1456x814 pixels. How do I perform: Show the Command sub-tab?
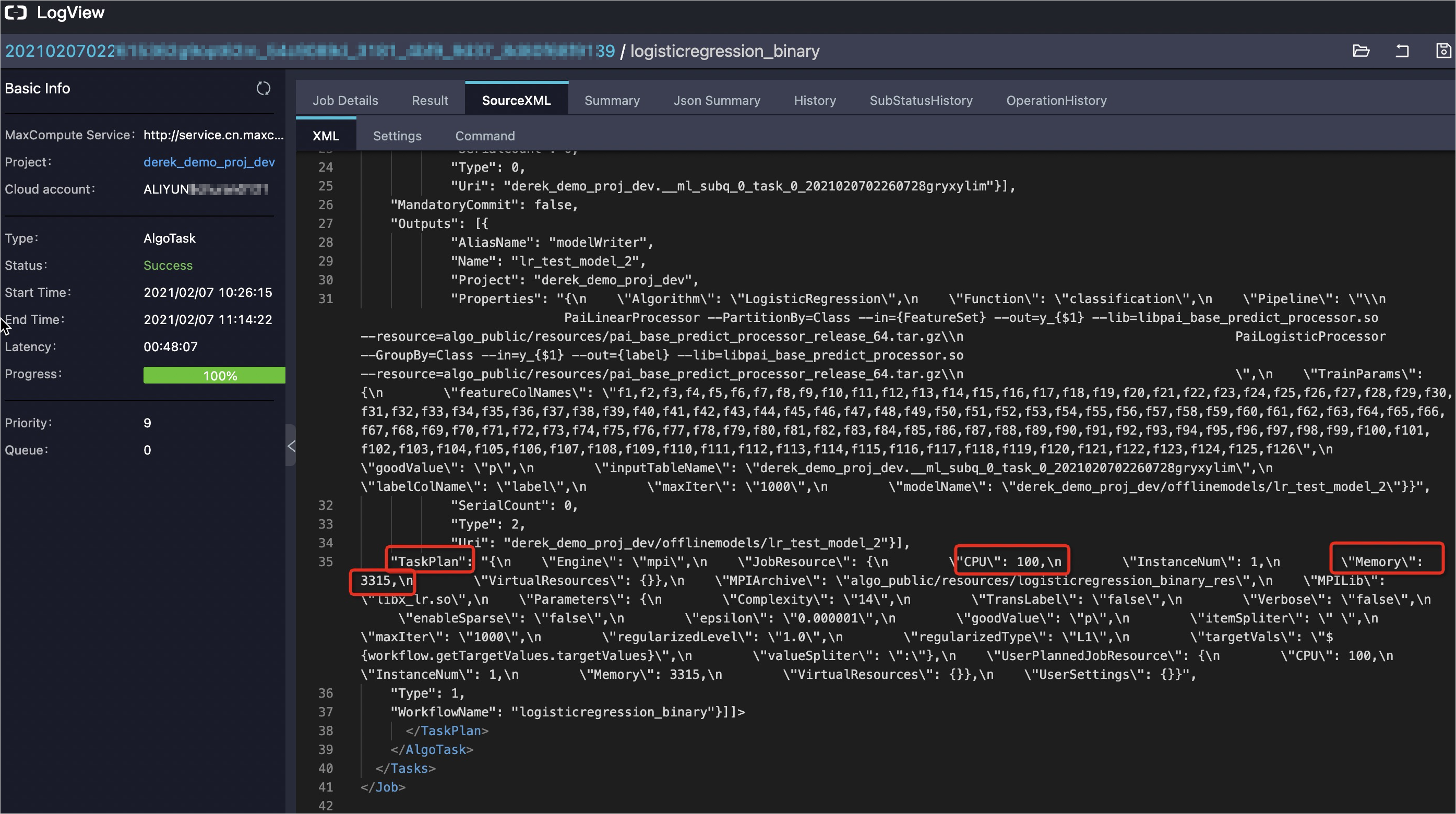click(484, 136)
